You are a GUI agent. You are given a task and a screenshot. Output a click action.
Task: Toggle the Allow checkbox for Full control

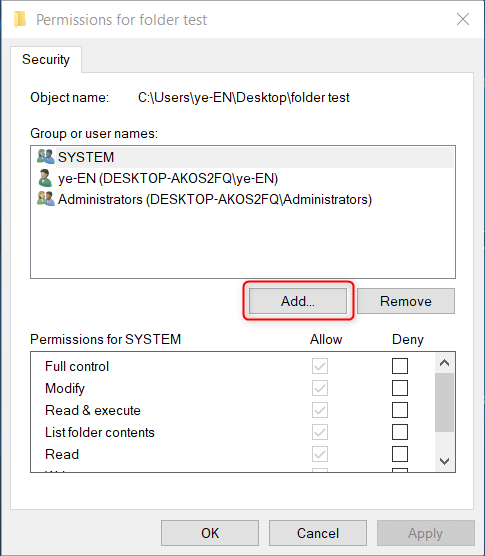pos(320,366)
